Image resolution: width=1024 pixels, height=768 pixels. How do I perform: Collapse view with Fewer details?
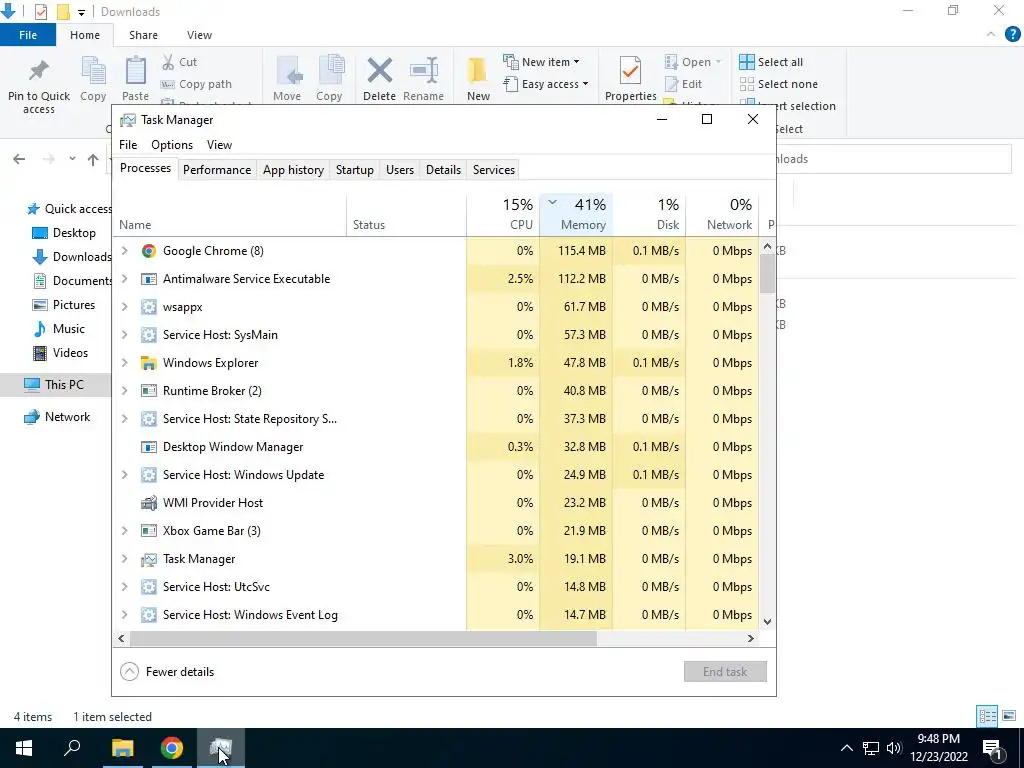[x=167, y=671]
